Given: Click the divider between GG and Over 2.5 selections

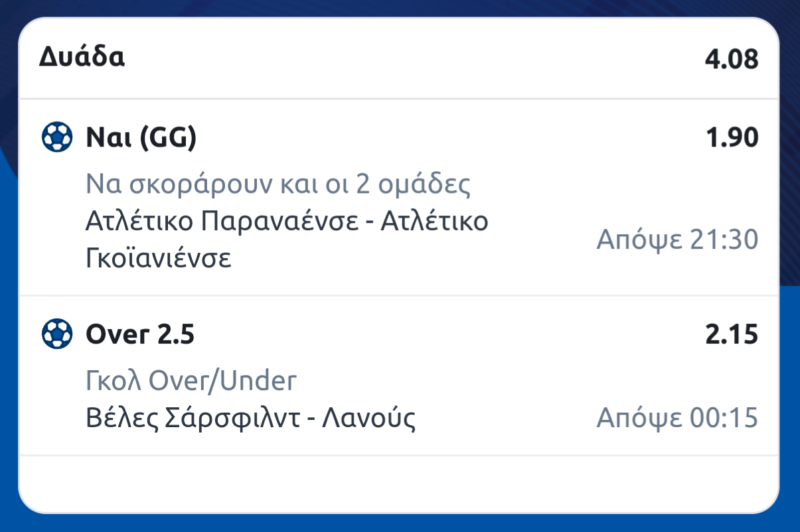Looking at the screenshot, I should 400,296.
